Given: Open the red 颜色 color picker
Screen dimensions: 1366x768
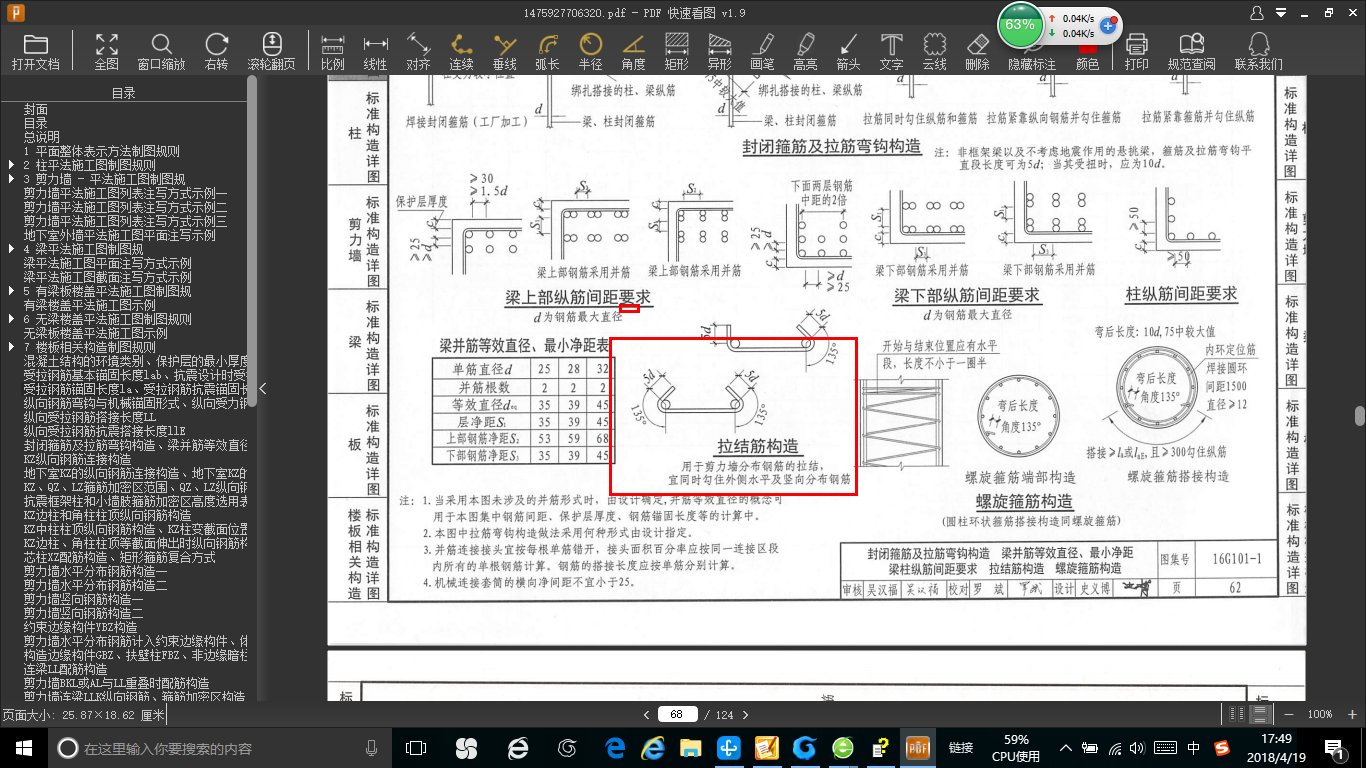Looking at the screenshot, I should pyautogui.click(x=1087, y=57).
